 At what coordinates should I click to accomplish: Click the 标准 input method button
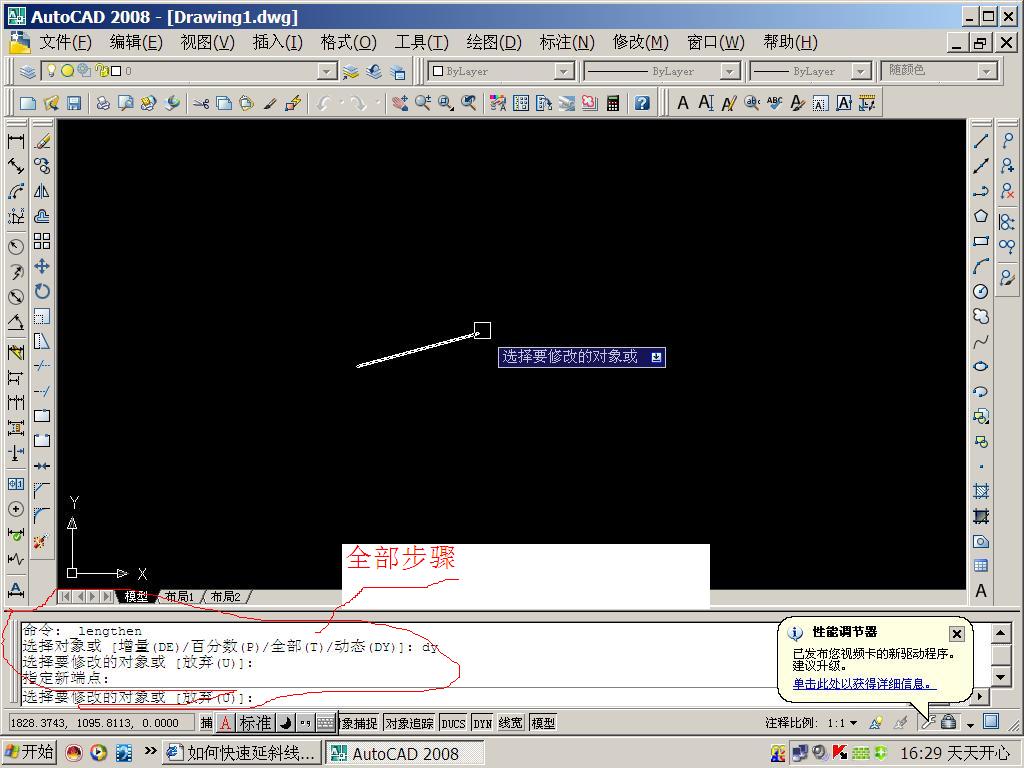coord(255,723)
